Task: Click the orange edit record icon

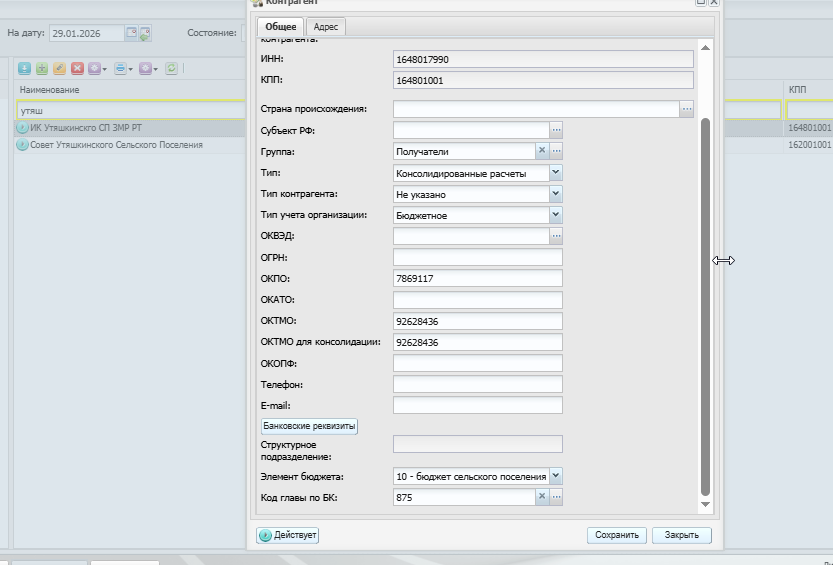Action: (x=60, y=69)
